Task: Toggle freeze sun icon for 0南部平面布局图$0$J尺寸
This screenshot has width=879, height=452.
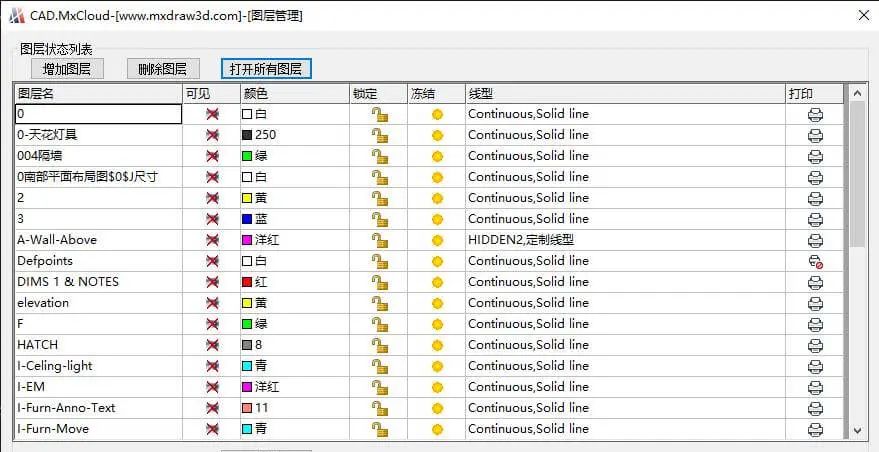Action: (x=437, y=177)
